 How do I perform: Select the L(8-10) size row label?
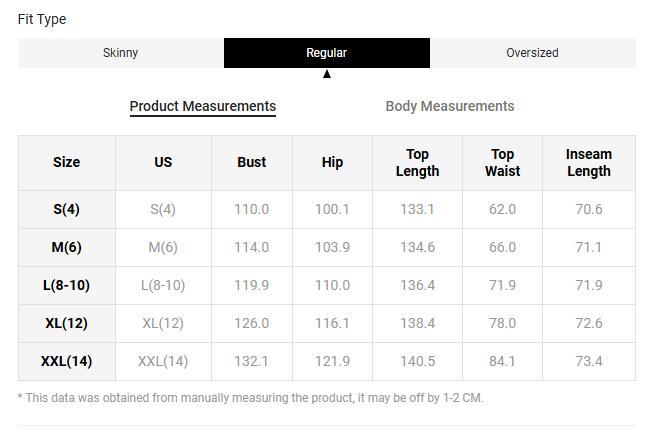[67, 285]
